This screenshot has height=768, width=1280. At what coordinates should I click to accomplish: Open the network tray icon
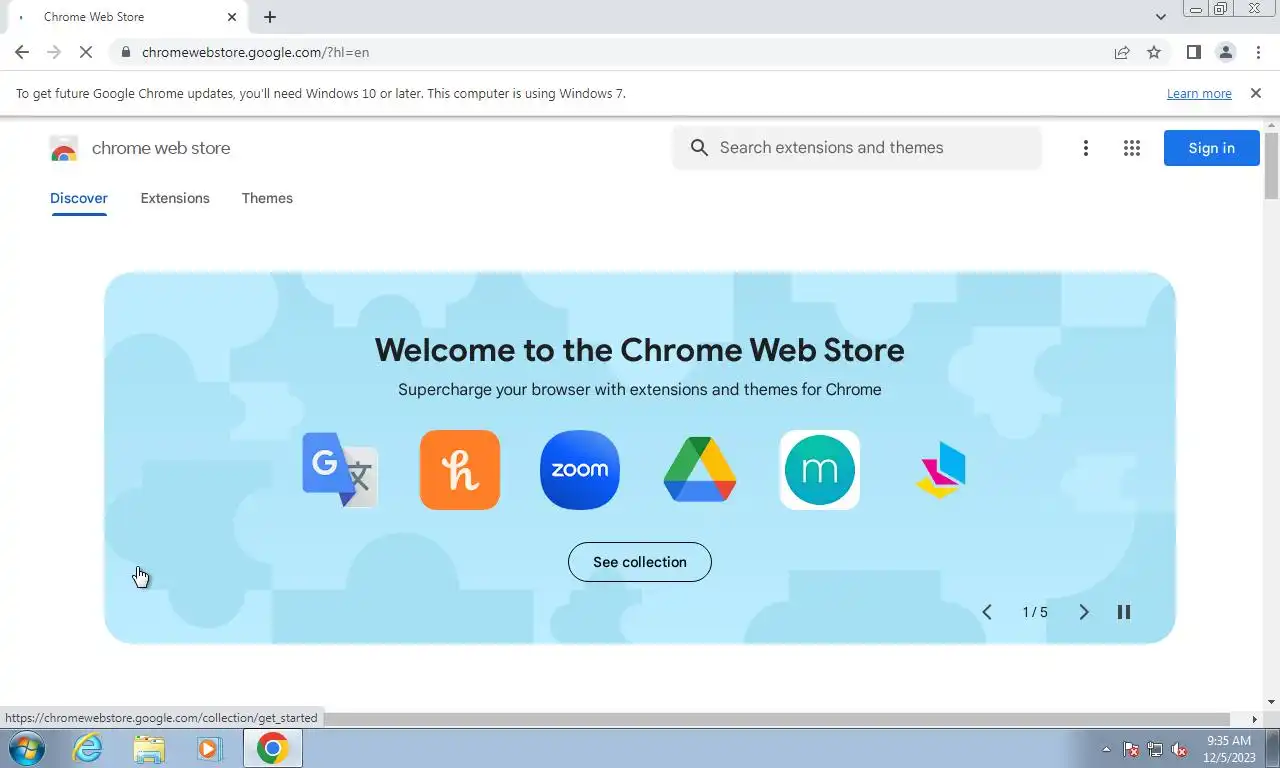click(1155, 749)
